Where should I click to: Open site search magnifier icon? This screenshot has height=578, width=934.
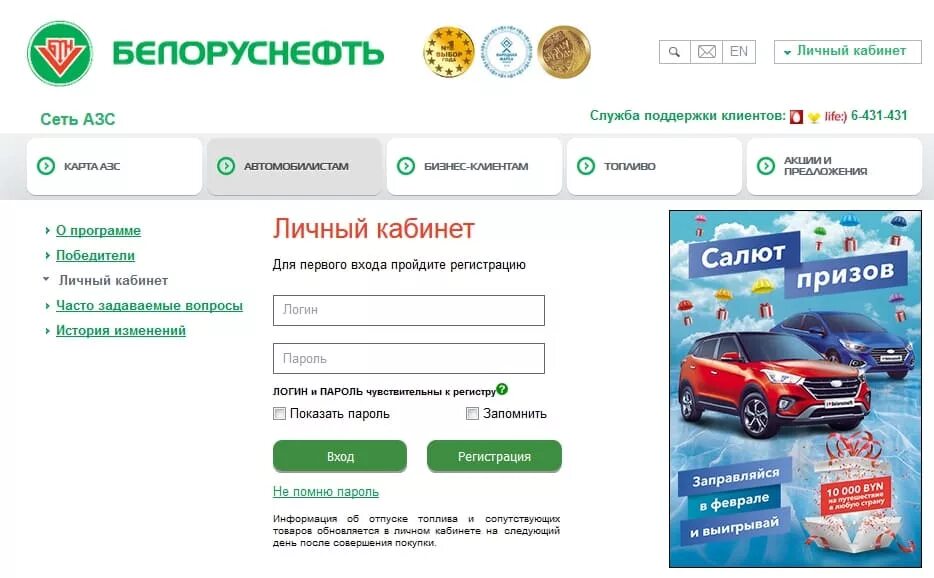tap(674, 52)
